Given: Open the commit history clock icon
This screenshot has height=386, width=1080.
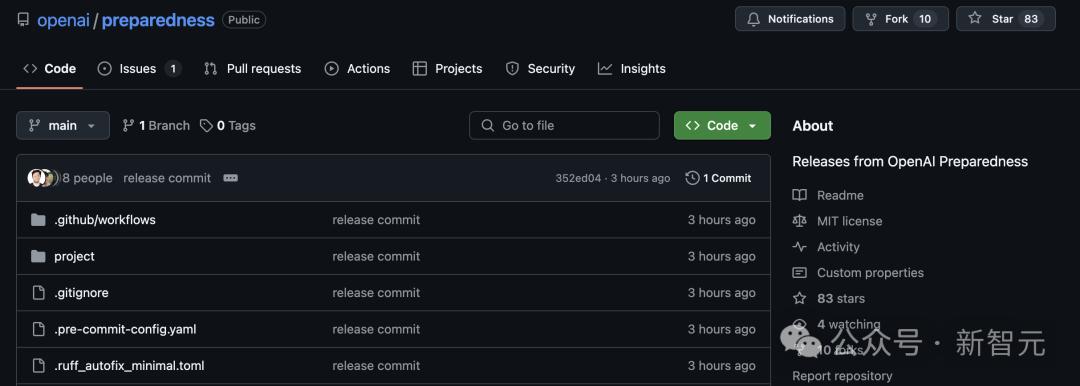Looking at the screenshot, I should [x=692, y=178].
